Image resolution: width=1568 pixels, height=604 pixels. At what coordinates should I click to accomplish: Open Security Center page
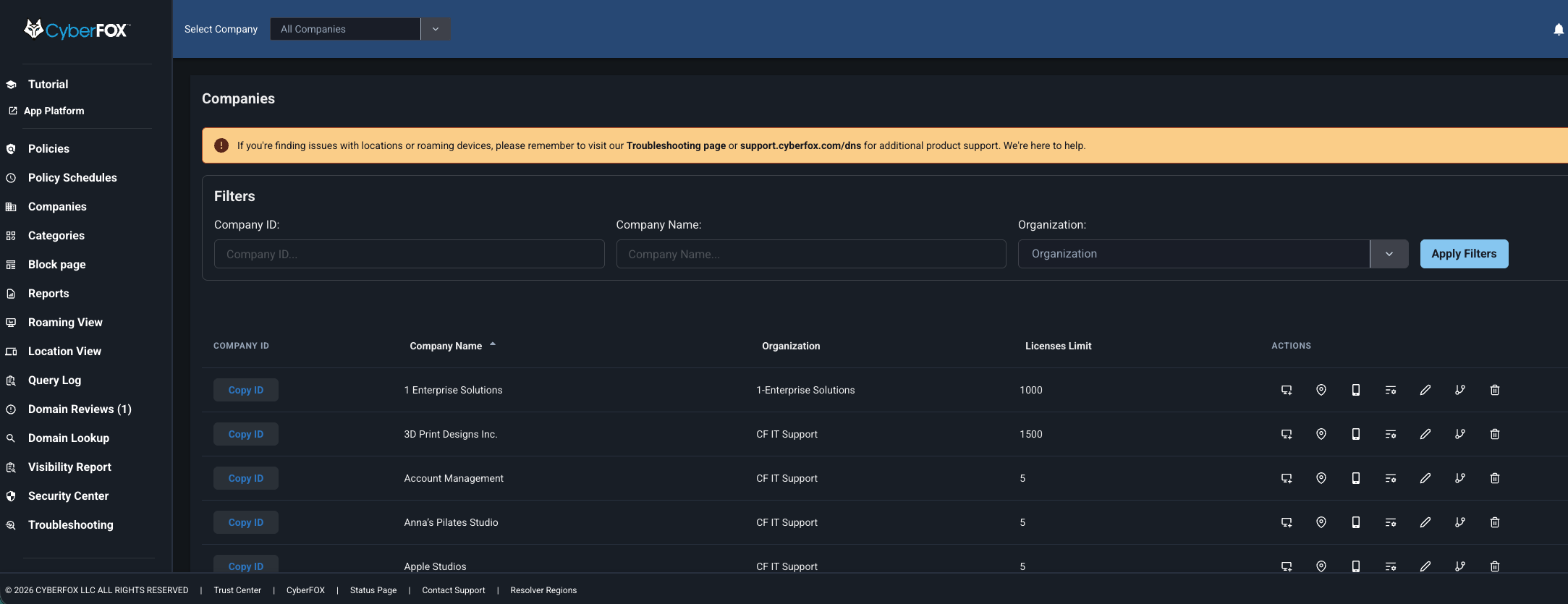[x=68, y=495]
